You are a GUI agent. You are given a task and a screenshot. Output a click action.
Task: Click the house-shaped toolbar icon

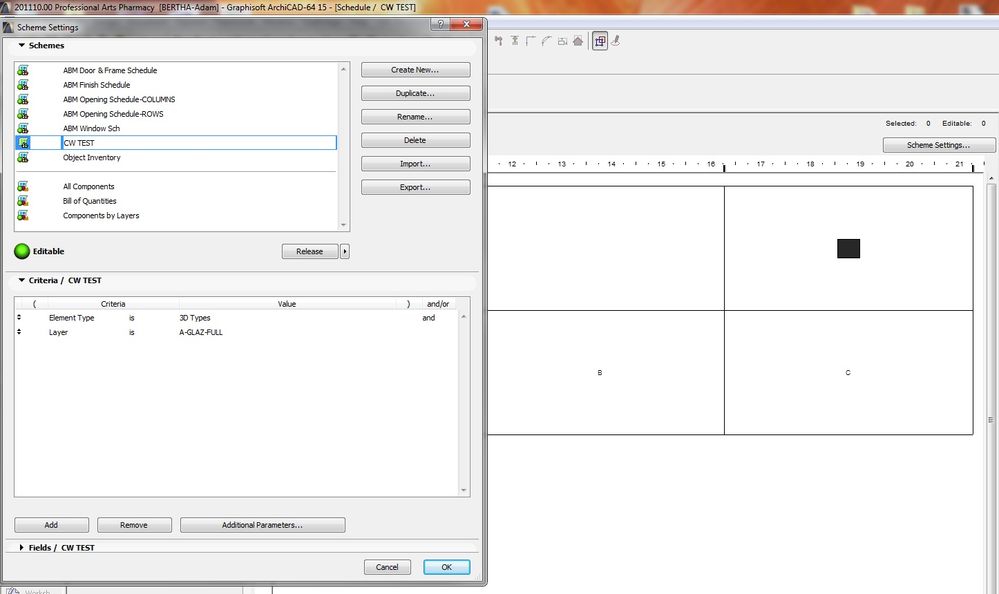coord(578,41)
